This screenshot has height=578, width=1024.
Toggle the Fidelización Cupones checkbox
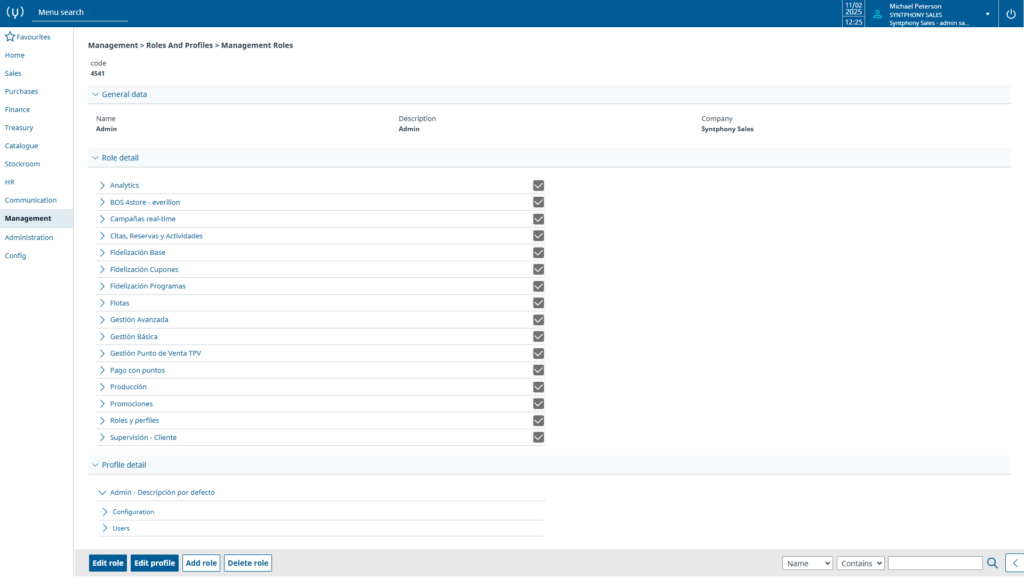(538, 269)
